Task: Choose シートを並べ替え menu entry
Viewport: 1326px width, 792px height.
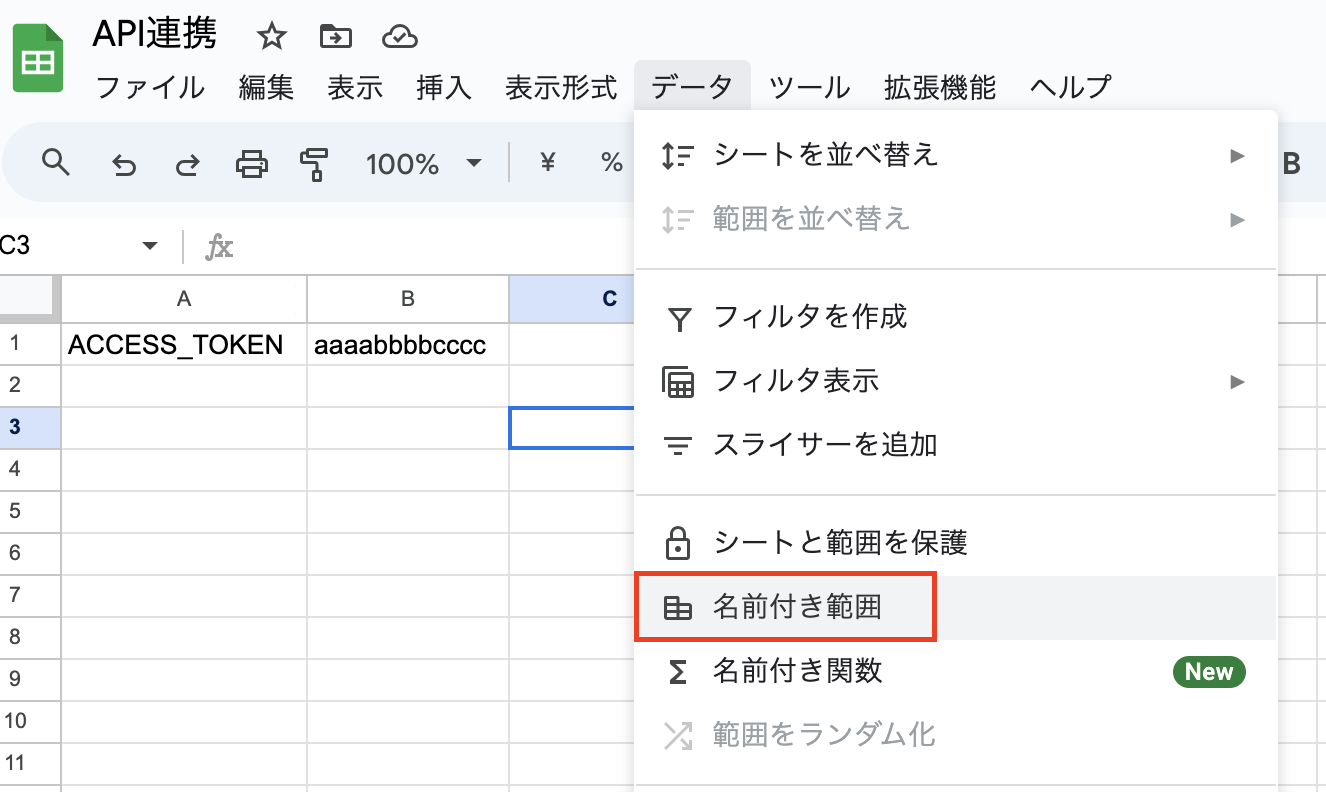Action: click(956, 155)
